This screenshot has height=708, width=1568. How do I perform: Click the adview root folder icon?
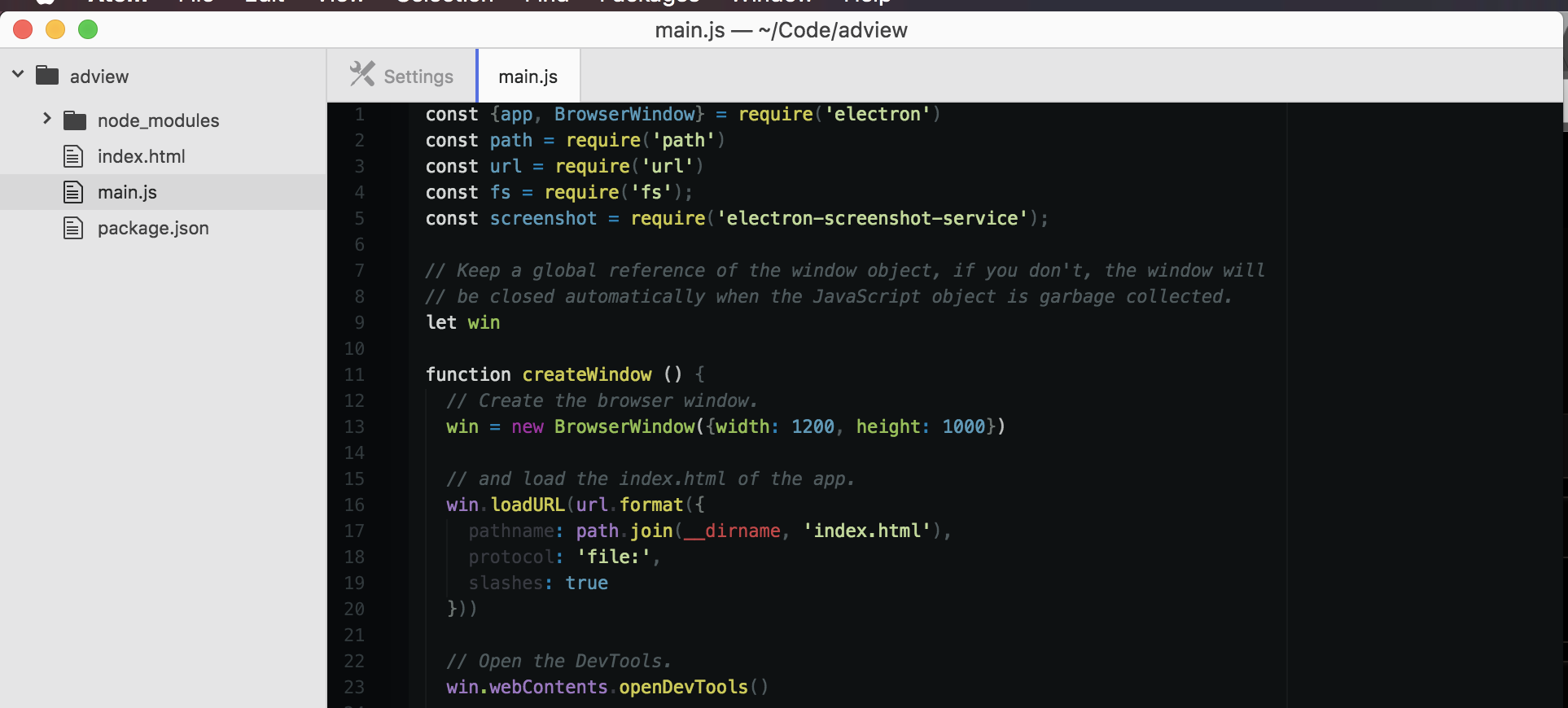pyautogui.click(x=47, y=76)
